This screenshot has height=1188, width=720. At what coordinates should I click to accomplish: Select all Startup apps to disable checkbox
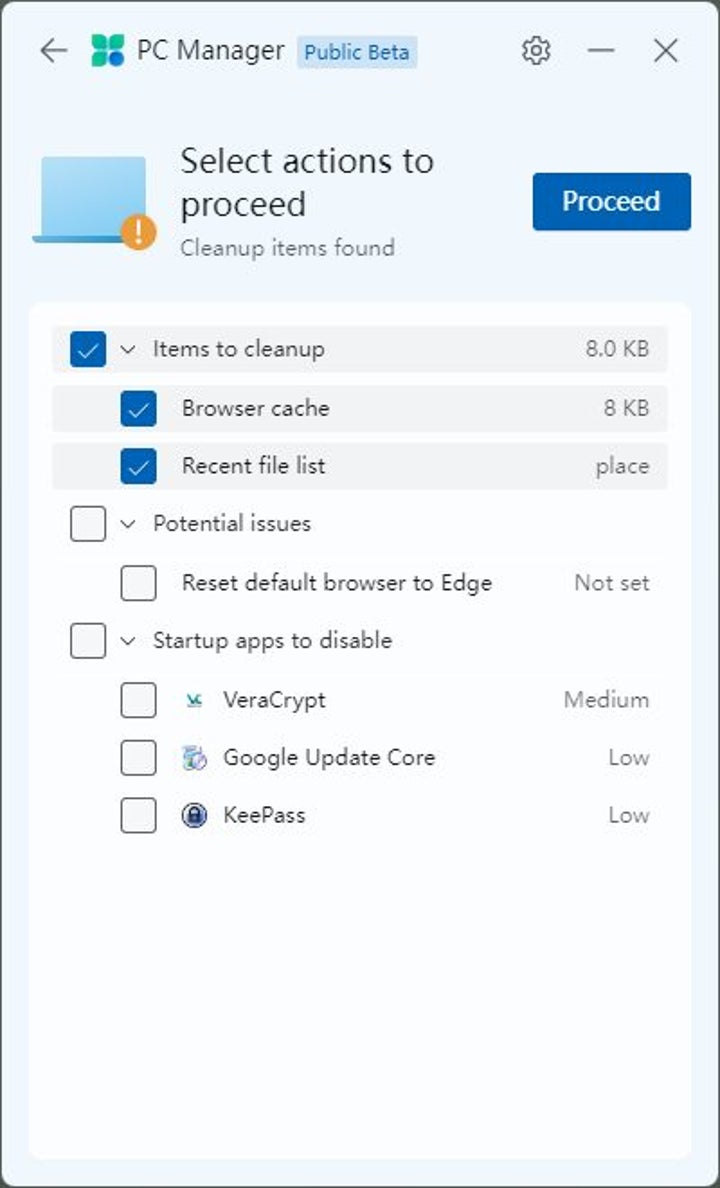point(88,641)
